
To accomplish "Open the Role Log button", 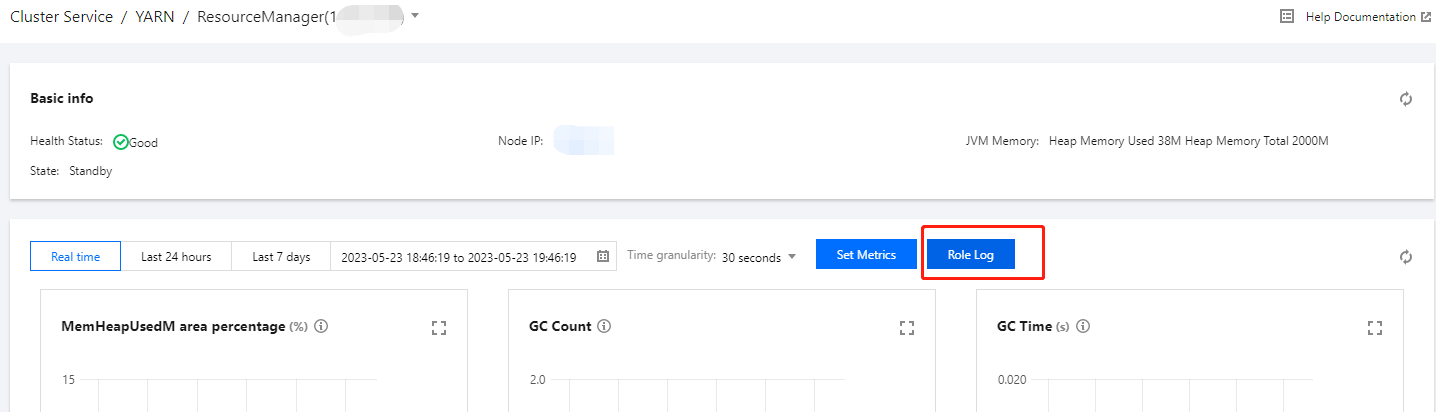I will 971,255.
